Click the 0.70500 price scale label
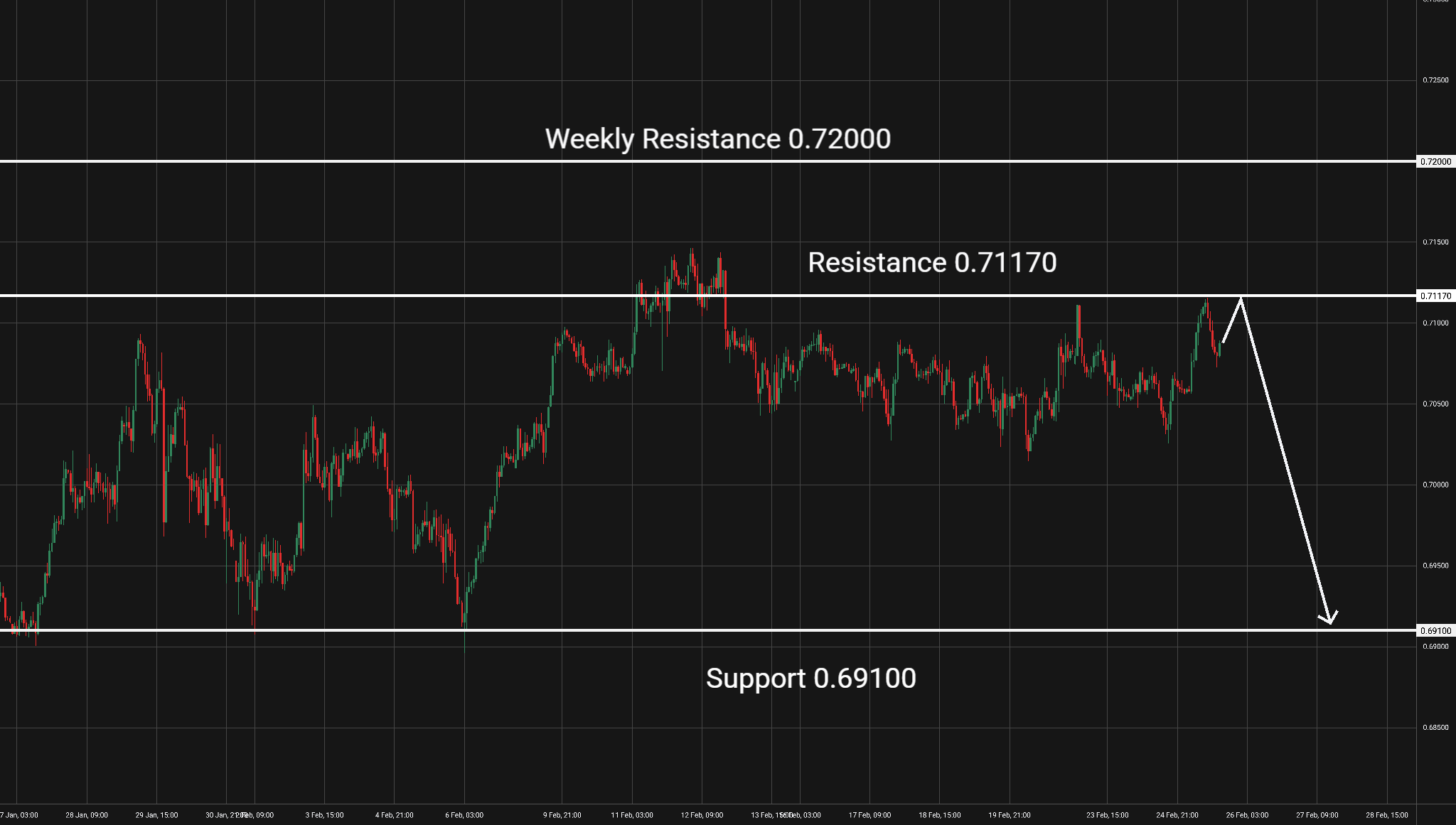The width and height of the screenshot is (1456, 825). [1435, 404]
